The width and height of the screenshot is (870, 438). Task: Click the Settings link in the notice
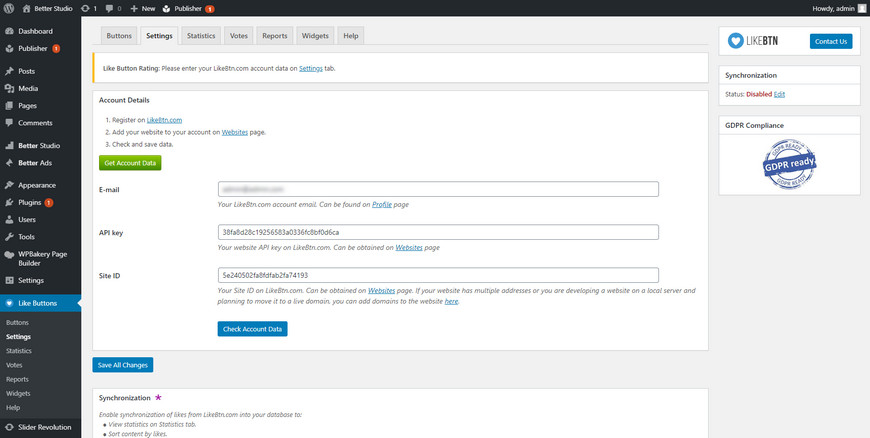(311, 69)
